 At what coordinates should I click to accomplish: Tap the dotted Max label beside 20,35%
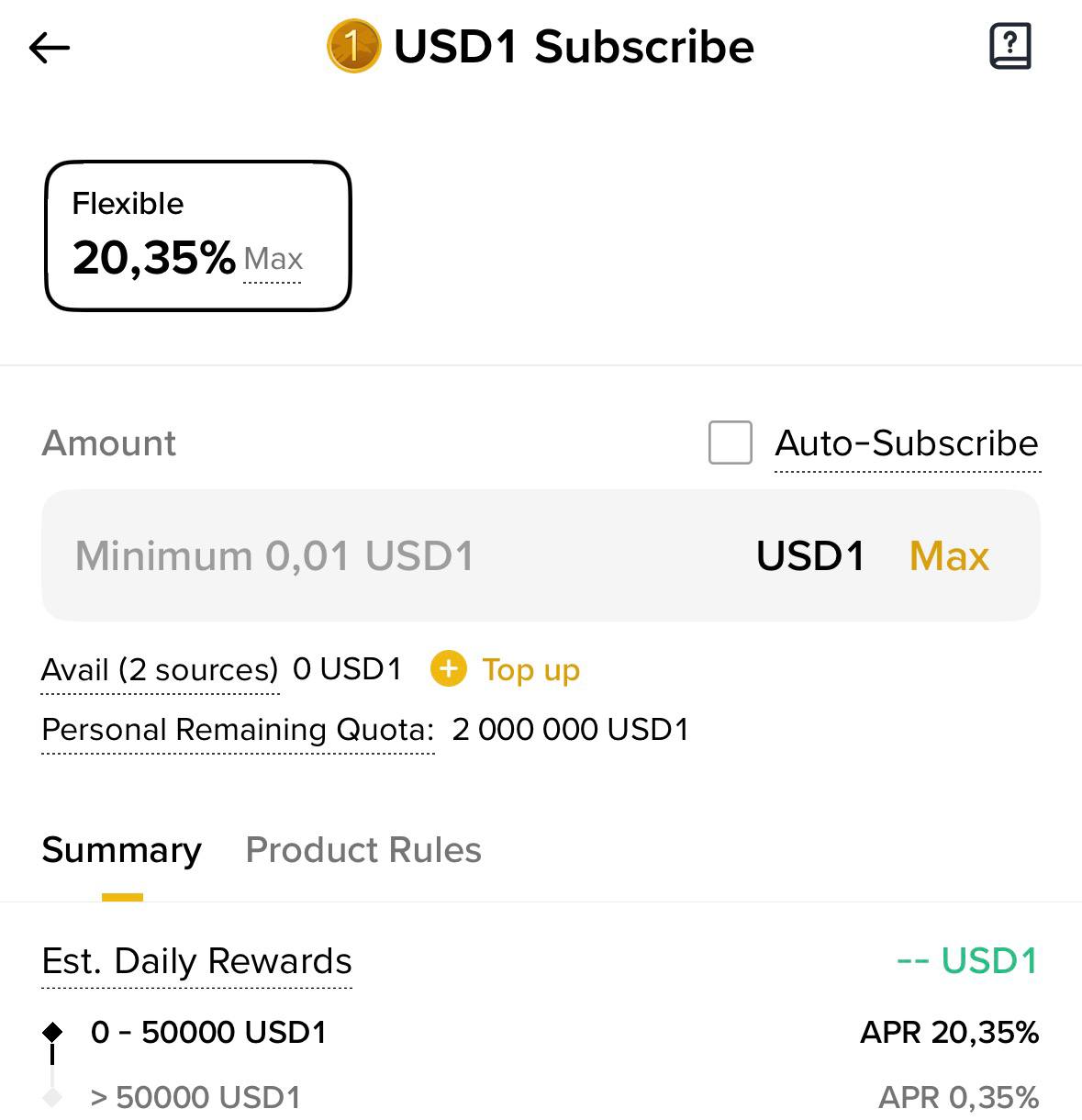[273, 260]
